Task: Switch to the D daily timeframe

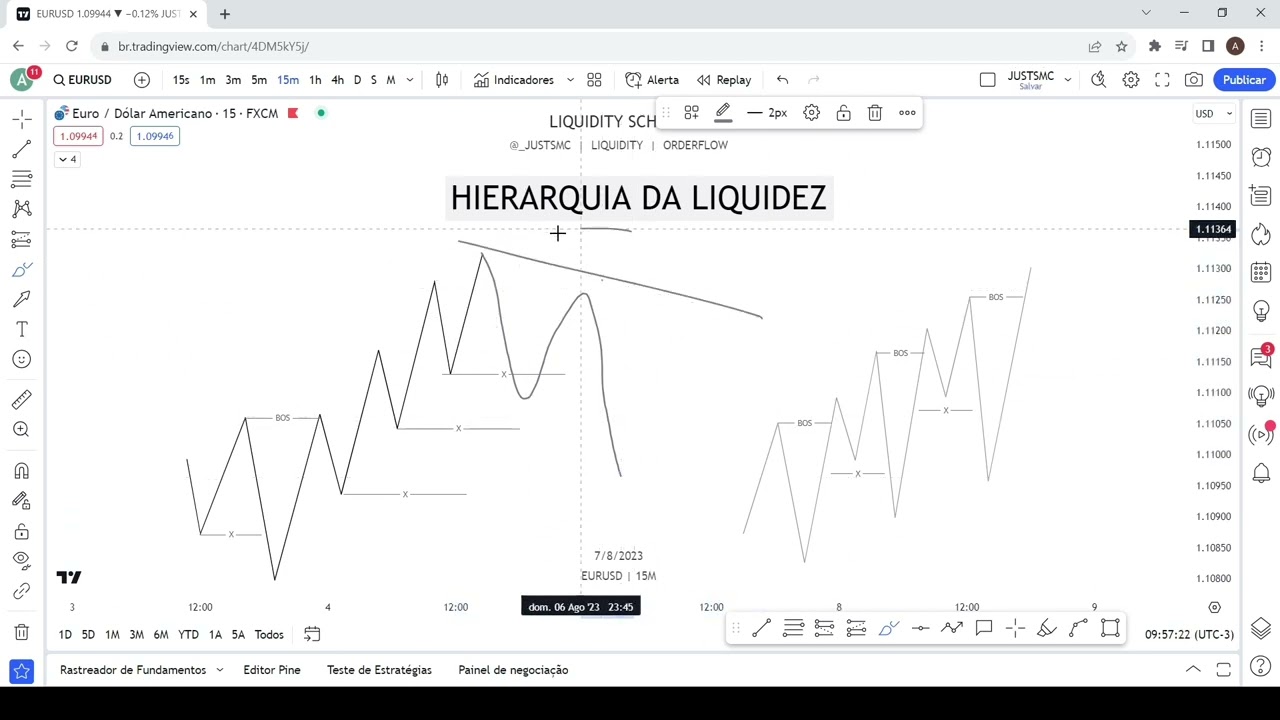Action: point(357,80)
